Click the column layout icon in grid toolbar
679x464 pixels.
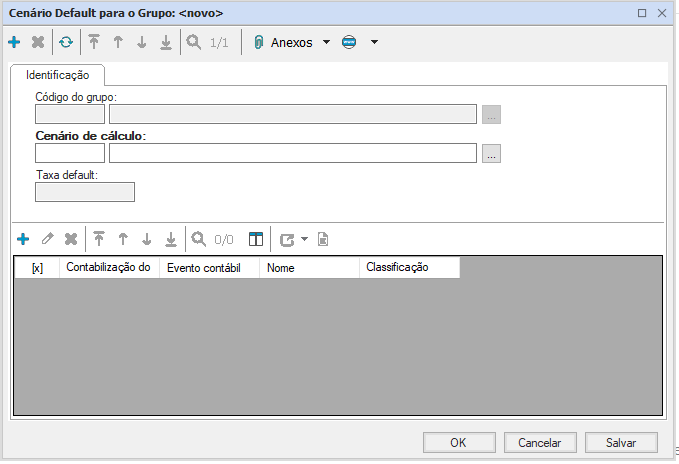(256, 239)
